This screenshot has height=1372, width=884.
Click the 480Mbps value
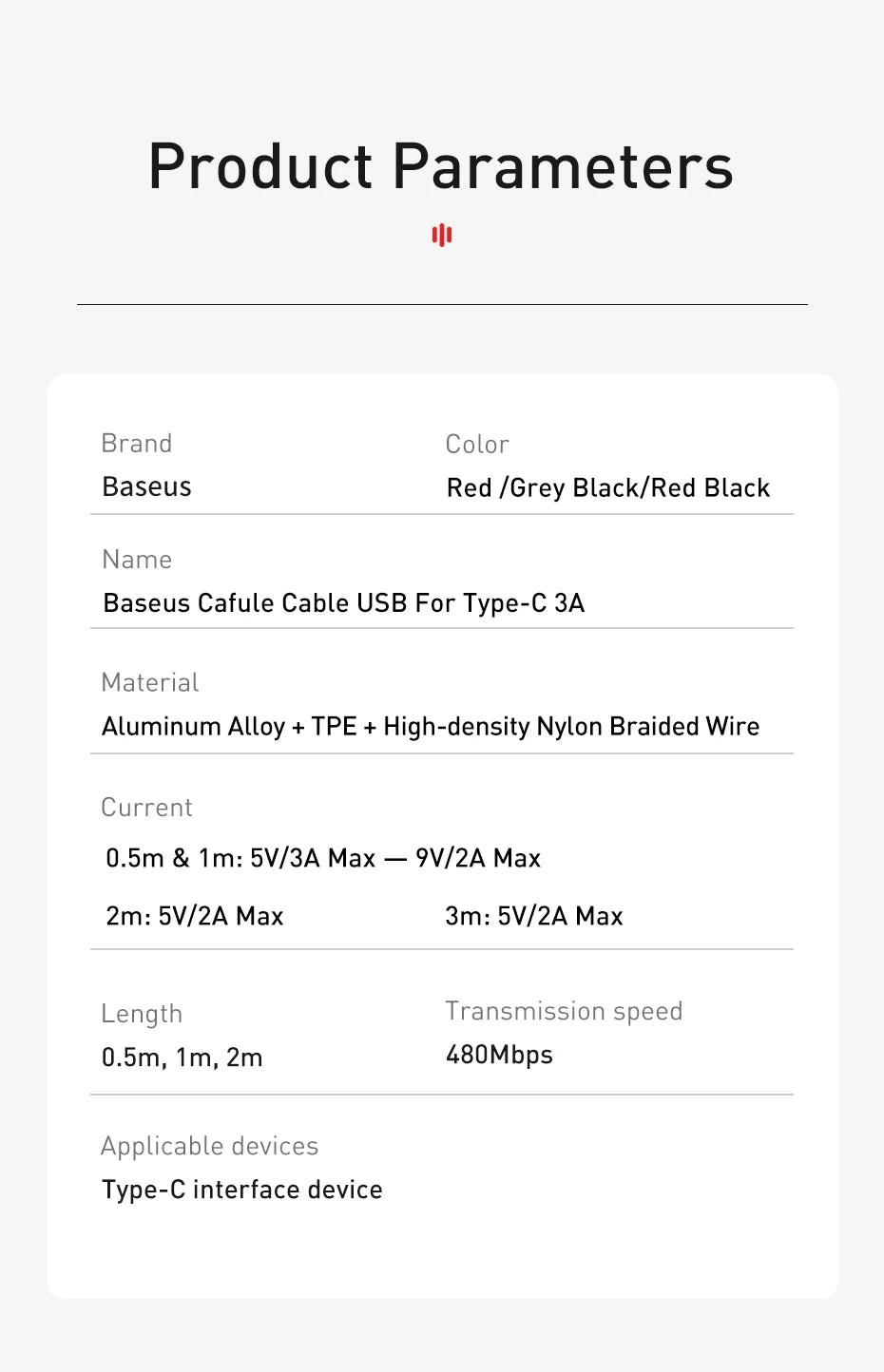pyautogui.click(x=499, y=1055)
